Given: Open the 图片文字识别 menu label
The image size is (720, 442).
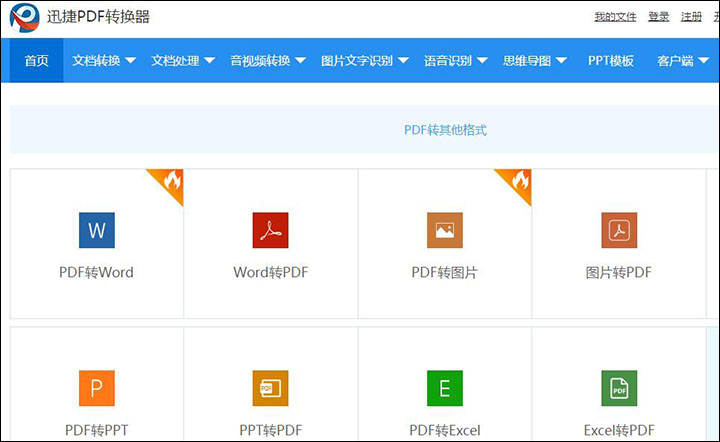Looking at the screenshot, I should click(357, 61).
